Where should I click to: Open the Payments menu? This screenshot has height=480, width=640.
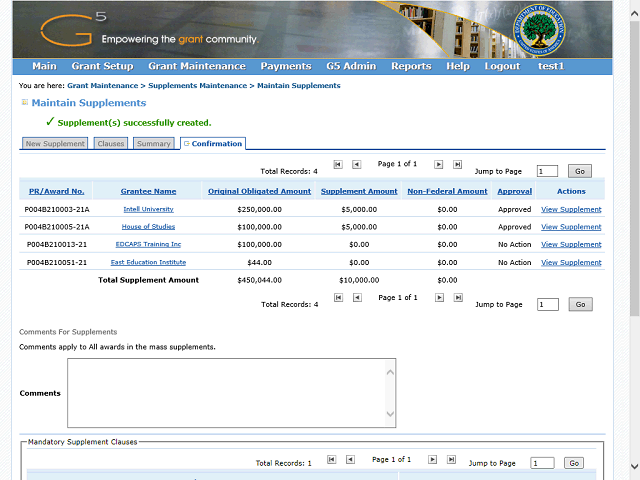[285, 66]
